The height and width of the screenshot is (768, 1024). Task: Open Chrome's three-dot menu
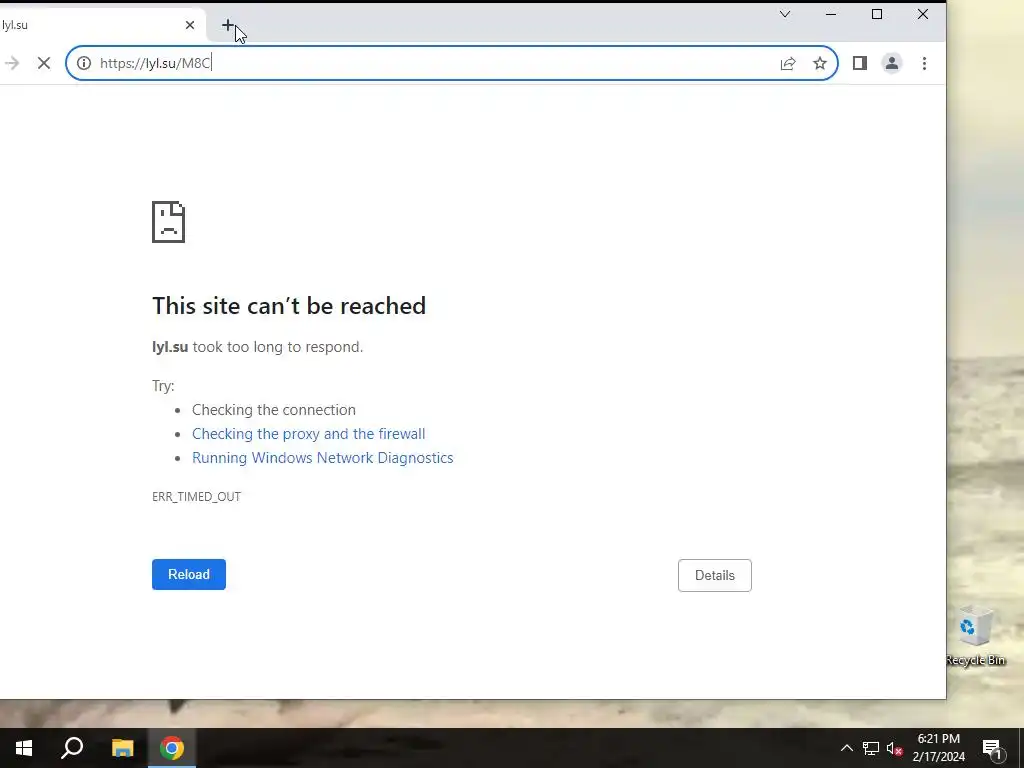(924, 63)
